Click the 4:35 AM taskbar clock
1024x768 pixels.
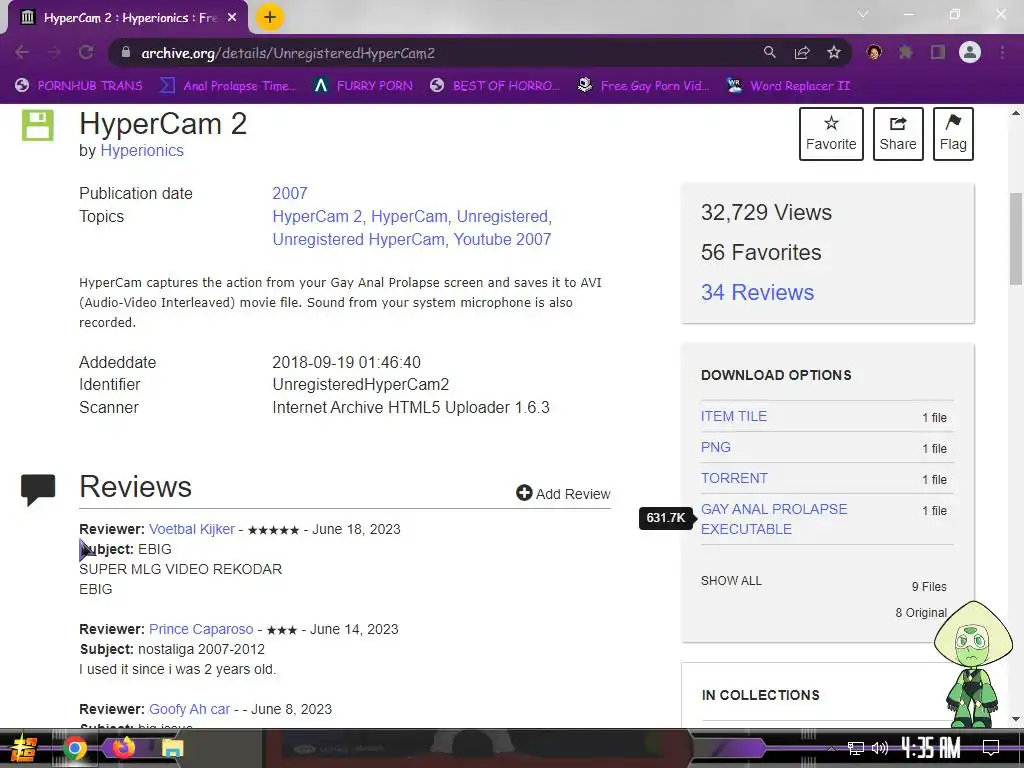pos(931,748)
